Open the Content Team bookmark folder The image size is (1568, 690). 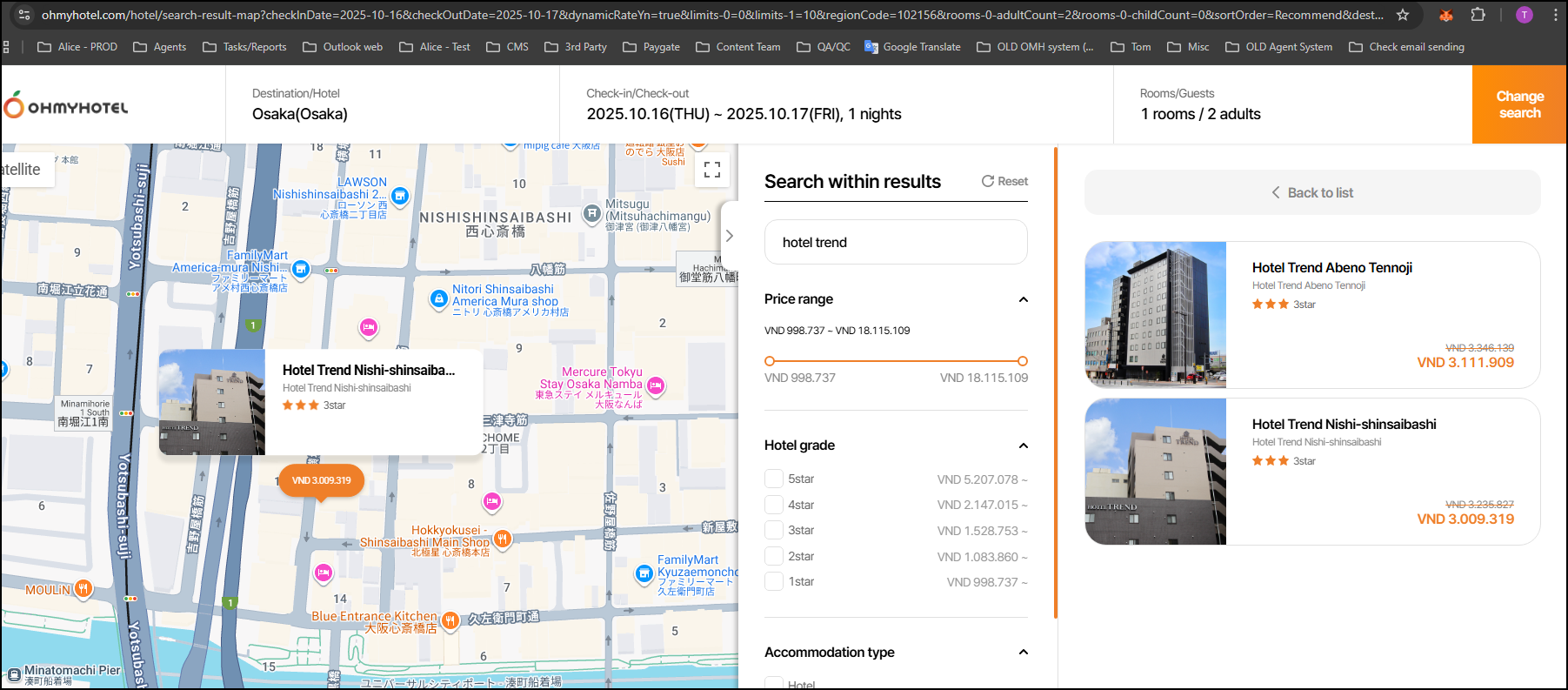(x=738, y=47)
